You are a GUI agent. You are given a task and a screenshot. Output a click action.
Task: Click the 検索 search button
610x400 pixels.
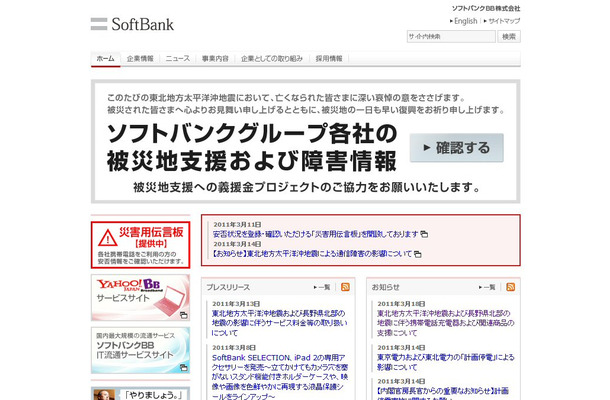(x=508, y=37)
